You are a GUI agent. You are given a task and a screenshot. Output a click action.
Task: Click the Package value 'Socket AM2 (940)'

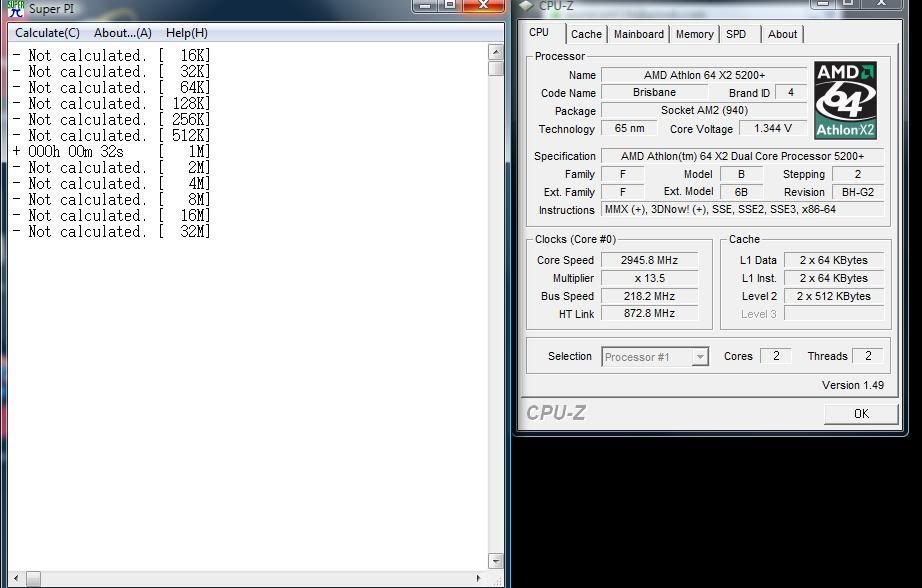pos(704,111)
